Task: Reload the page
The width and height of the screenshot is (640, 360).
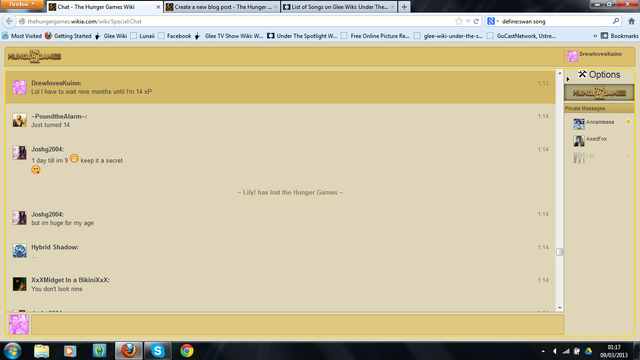Action: pos(476,21)
